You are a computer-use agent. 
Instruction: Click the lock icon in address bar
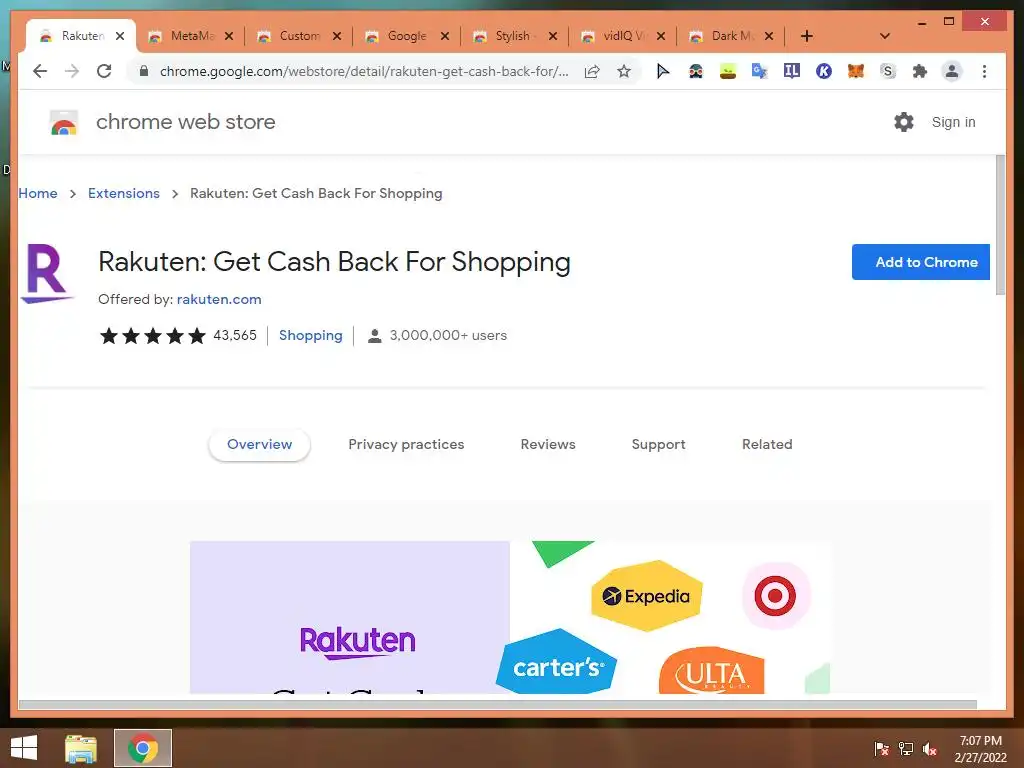point(144,71)
